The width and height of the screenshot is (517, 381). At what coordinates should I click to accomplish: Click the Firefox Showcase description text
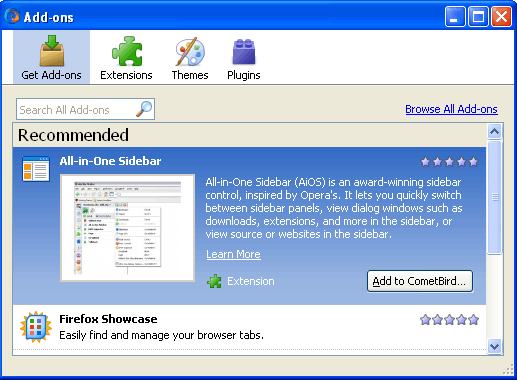tap(161, 335)
